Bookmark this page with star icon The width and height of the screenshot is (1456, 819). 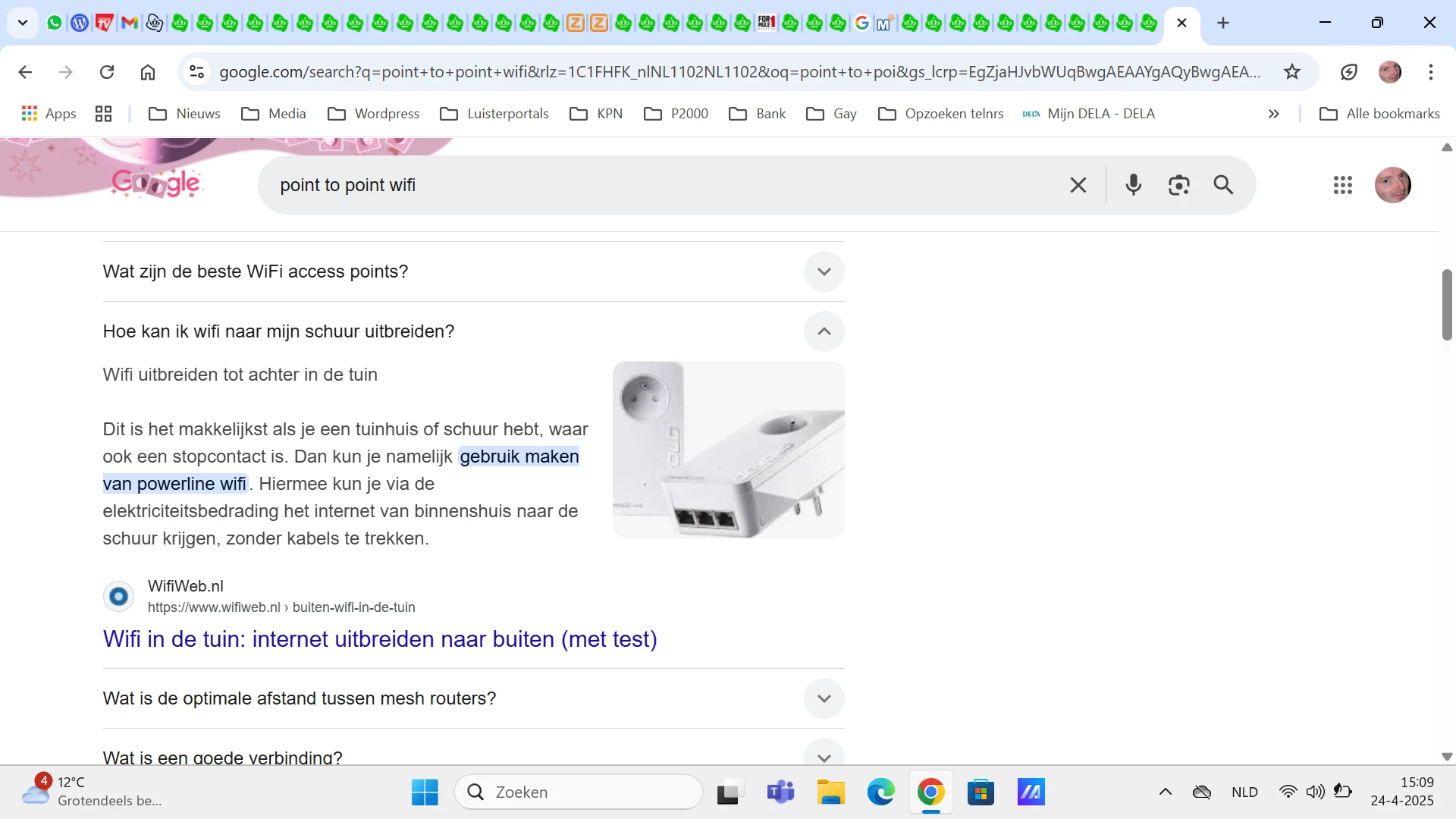point(1291,72)
